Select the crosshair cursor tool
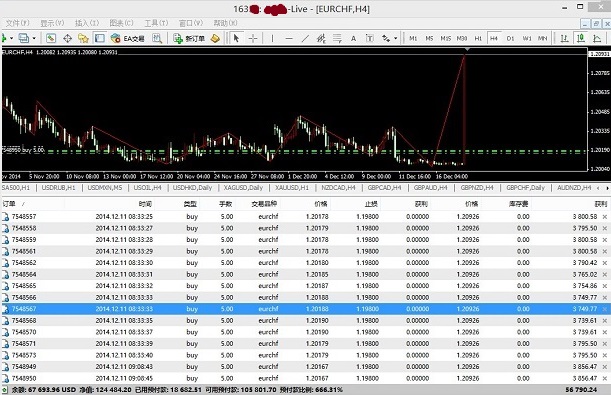This screenshot has height=395, width=611. [x=253, y=38]
